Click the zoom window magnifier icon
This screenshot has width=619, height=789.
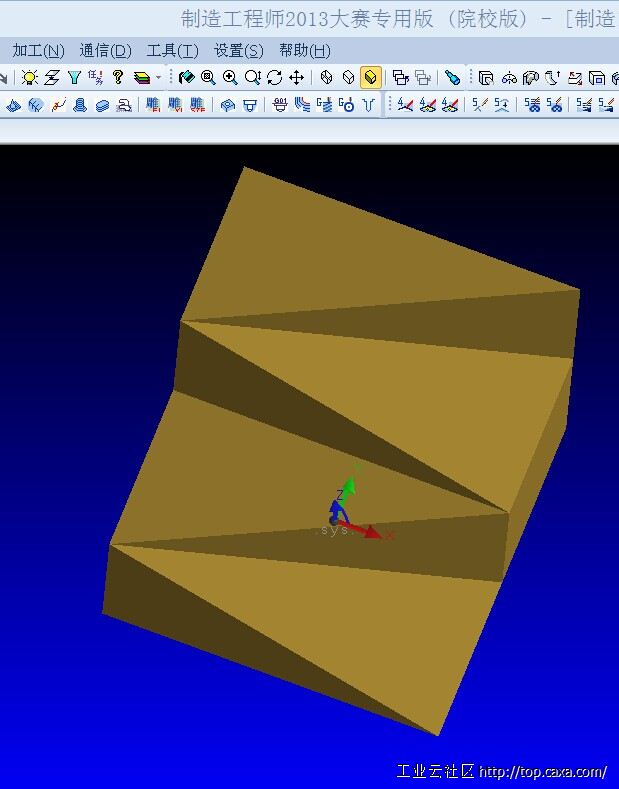(x=208, y=78)
